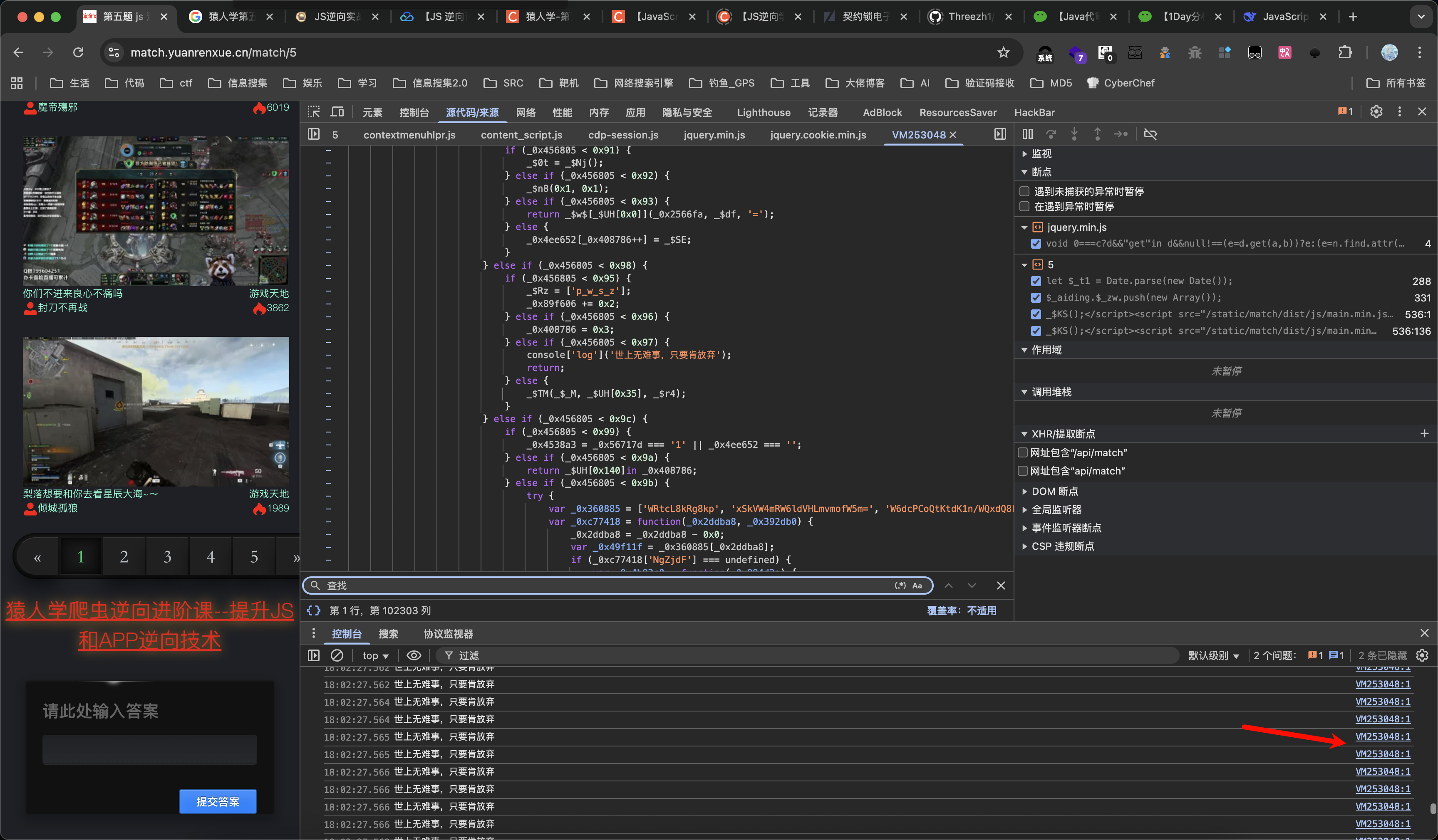1438x840 pixels.
Task: Open the jquery.min.js file tab
Action: point(714,135)
